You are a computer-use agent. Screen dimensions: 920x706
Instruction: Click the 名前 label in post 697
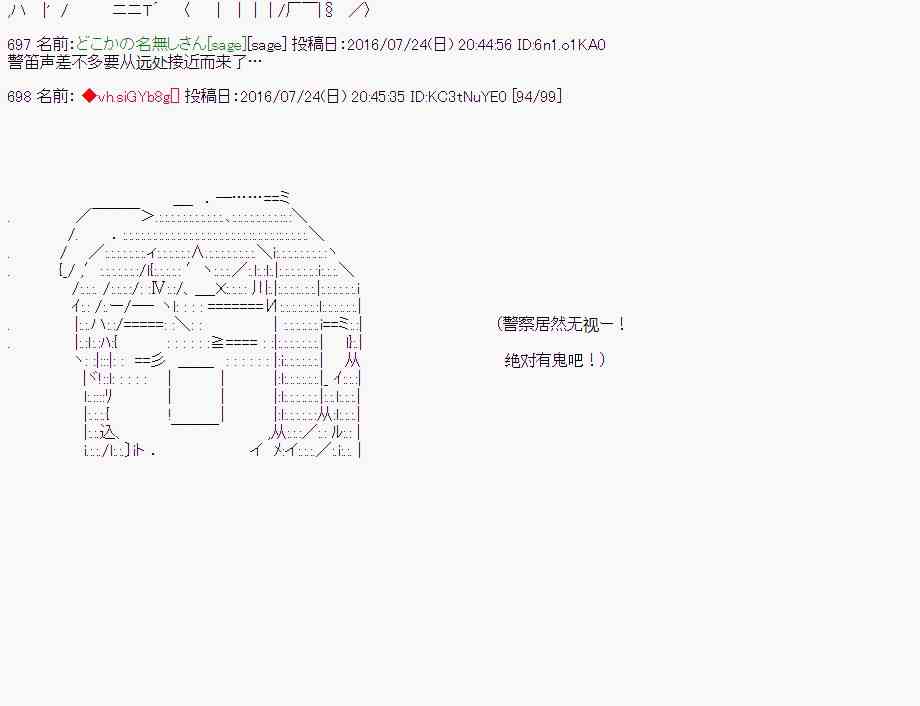[54, 45]
